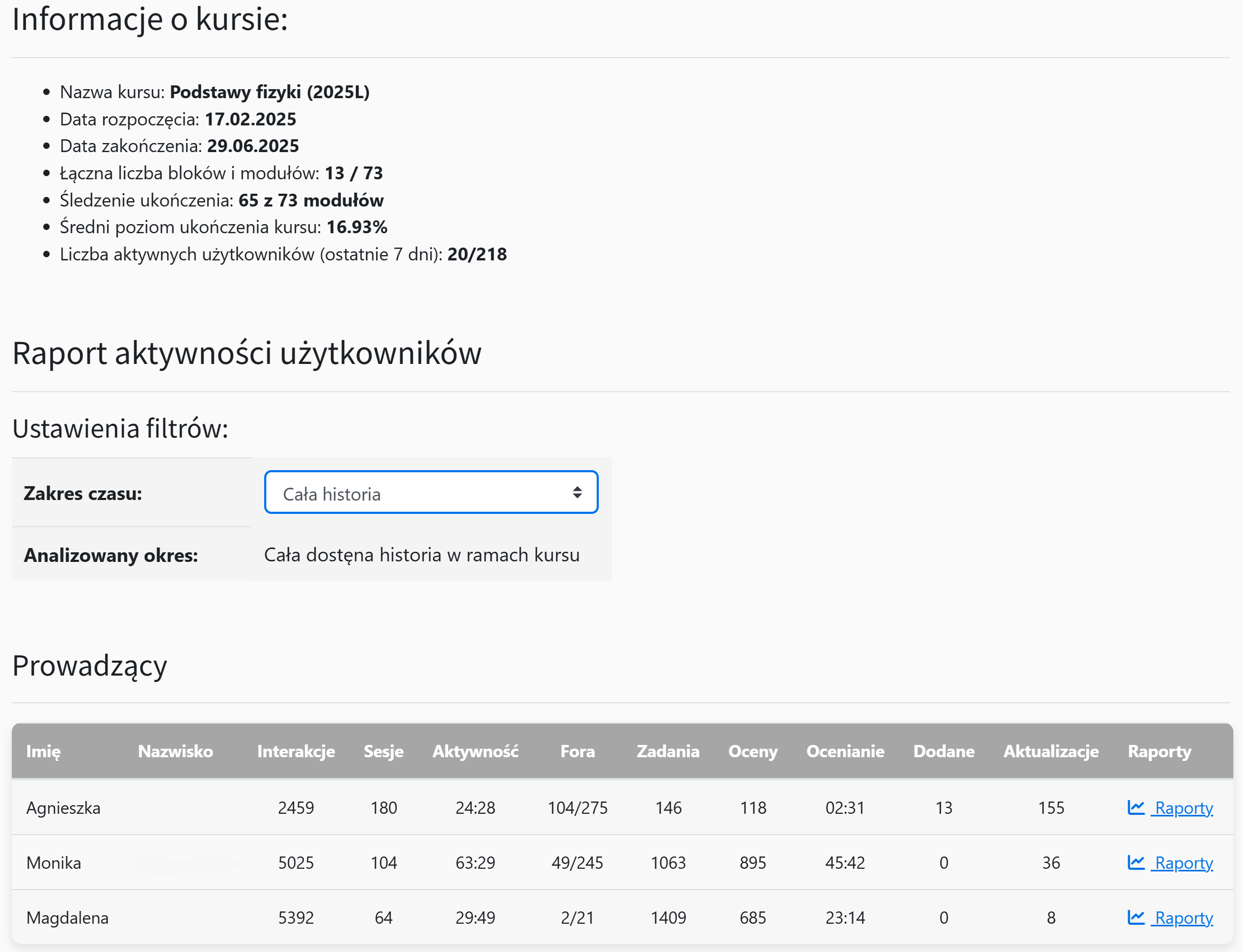
Task: Click the start date 17.02.2025
Action: point(250,119)
